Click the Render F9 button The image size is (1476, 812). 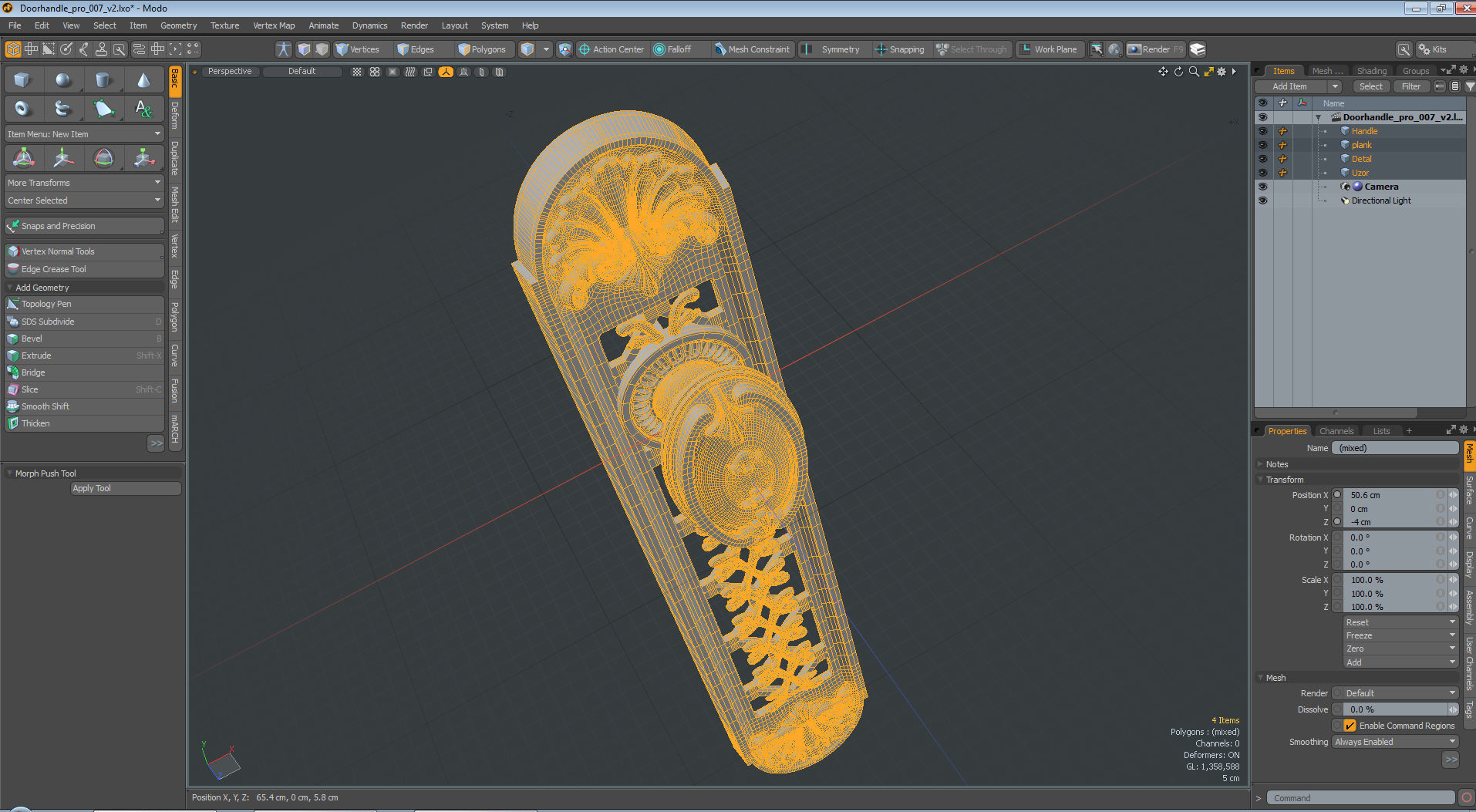(x=1155, y=49)
